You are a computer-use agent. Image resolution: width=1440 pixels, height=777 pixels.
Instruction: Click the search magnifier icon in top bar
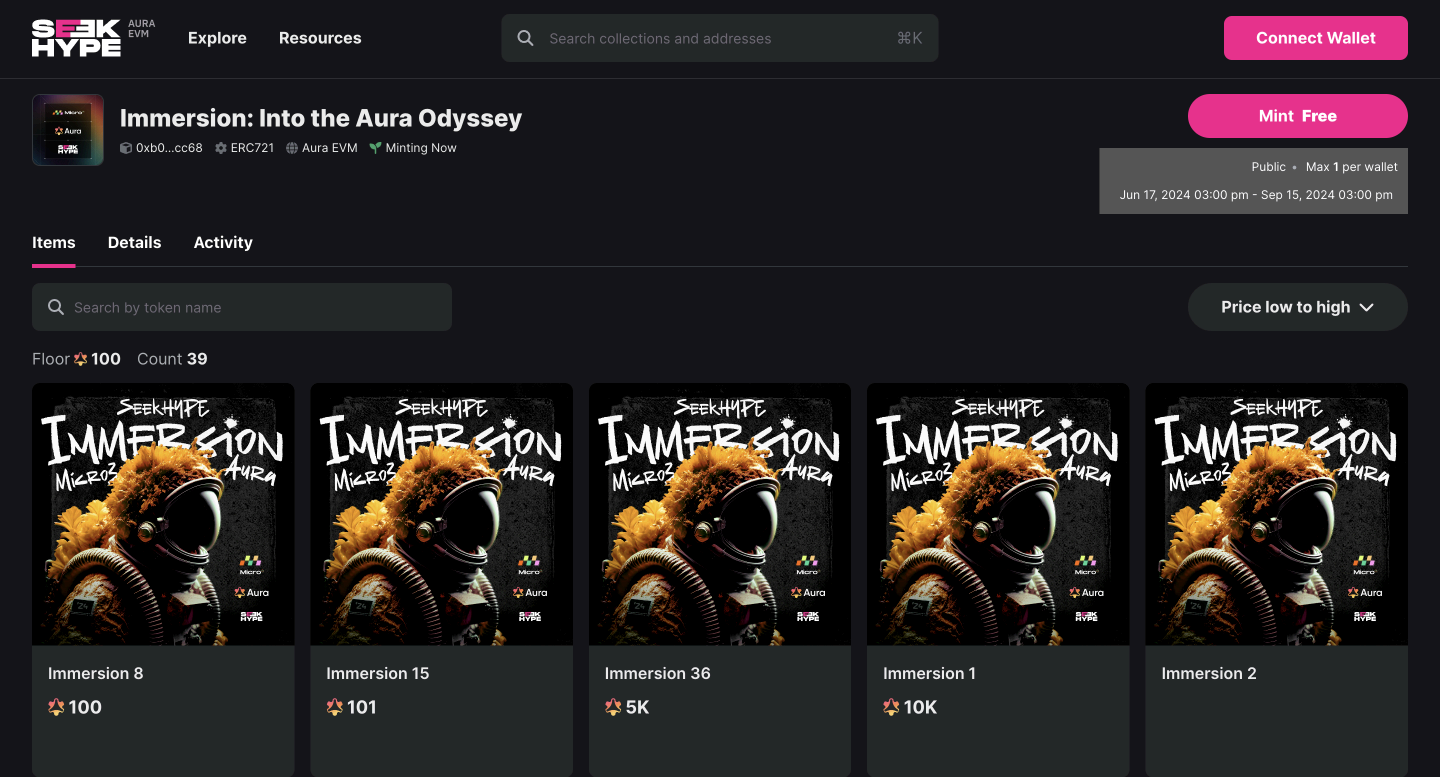click(x=525, y=38)
